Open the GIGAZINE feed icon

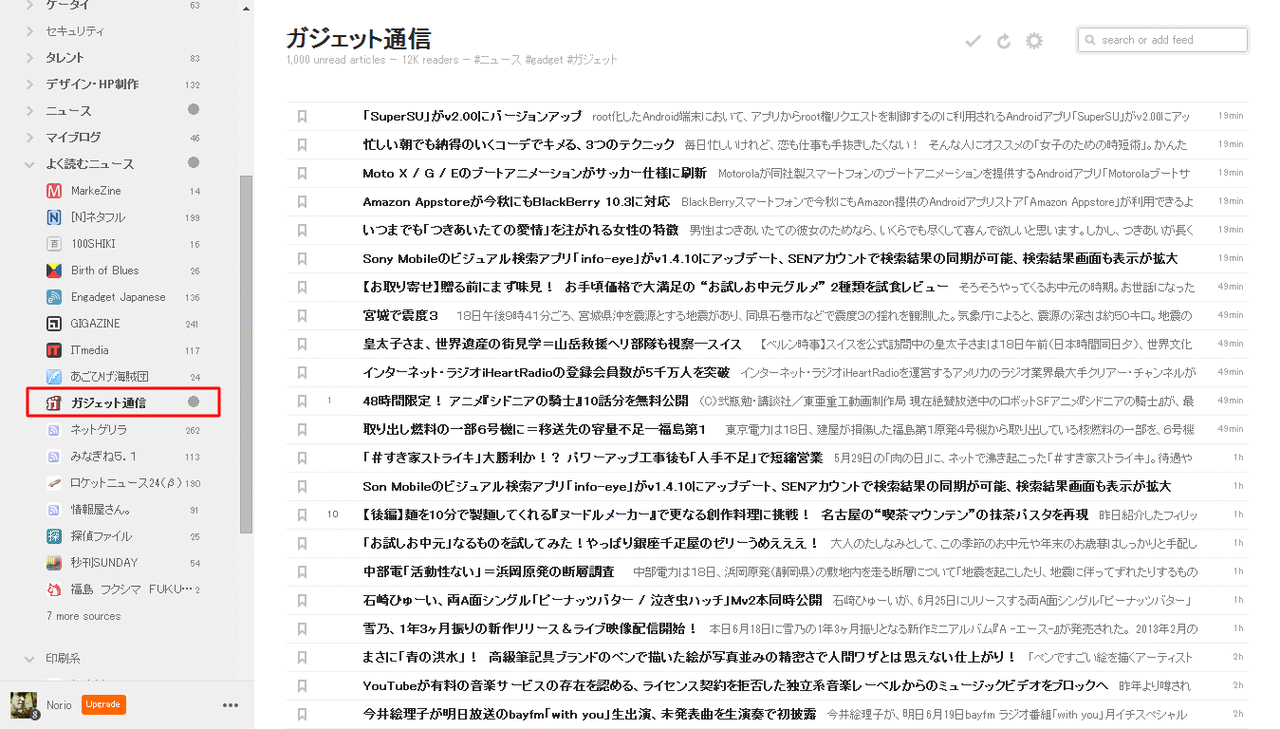pyautogui.click(x=54, y=324)
